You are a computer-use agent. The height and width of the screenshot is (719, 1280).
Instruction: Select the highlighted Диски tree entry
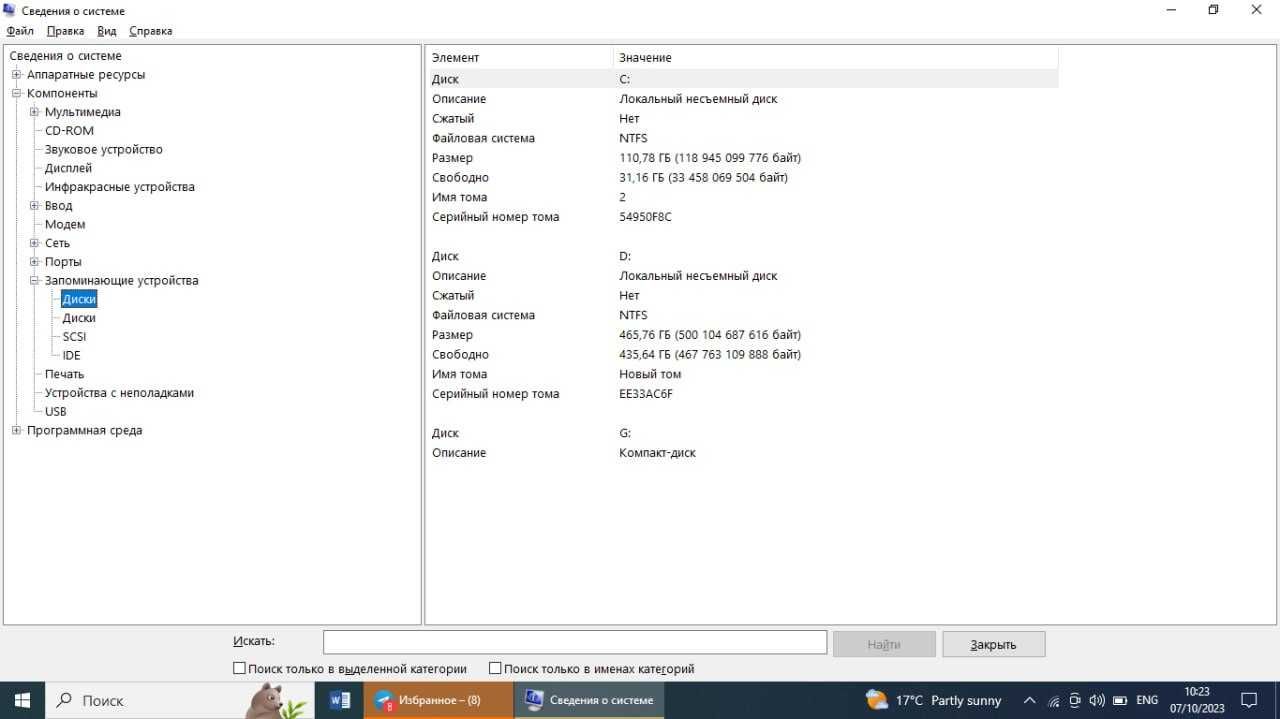click(79, 299)
